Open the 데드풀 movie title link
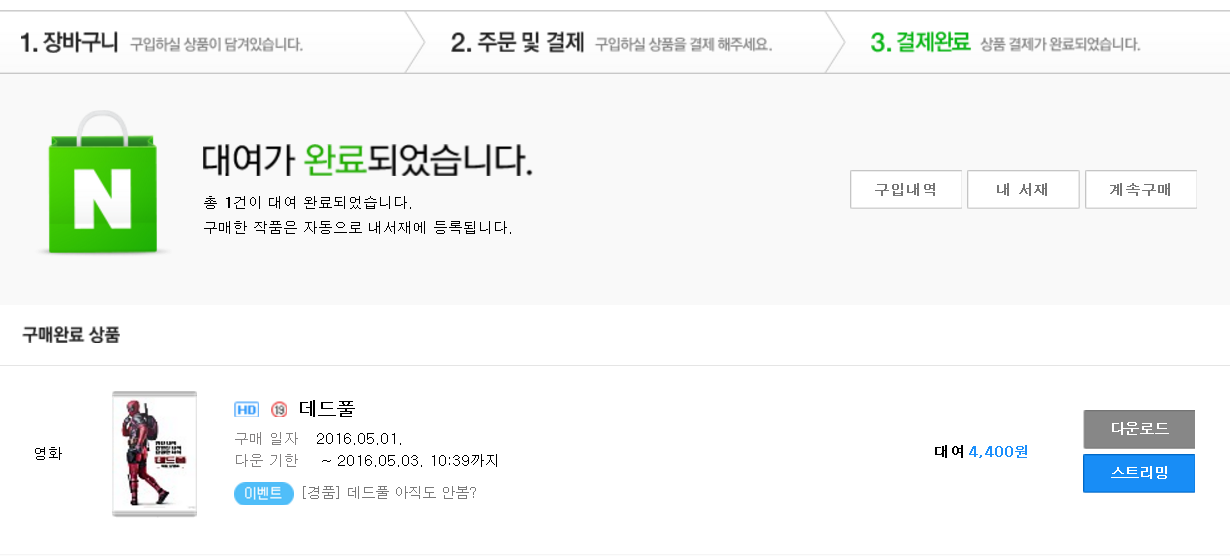 (327, 408)
